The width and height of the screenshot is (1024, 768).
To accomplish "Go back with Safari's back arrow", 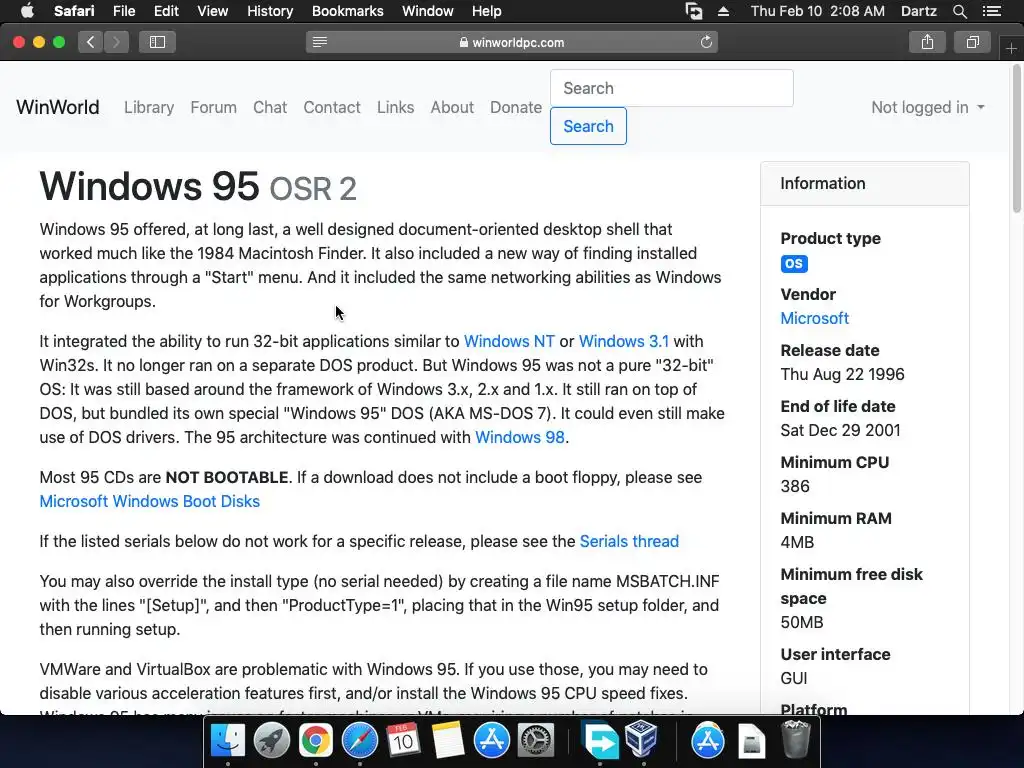I will pos(90,42).
